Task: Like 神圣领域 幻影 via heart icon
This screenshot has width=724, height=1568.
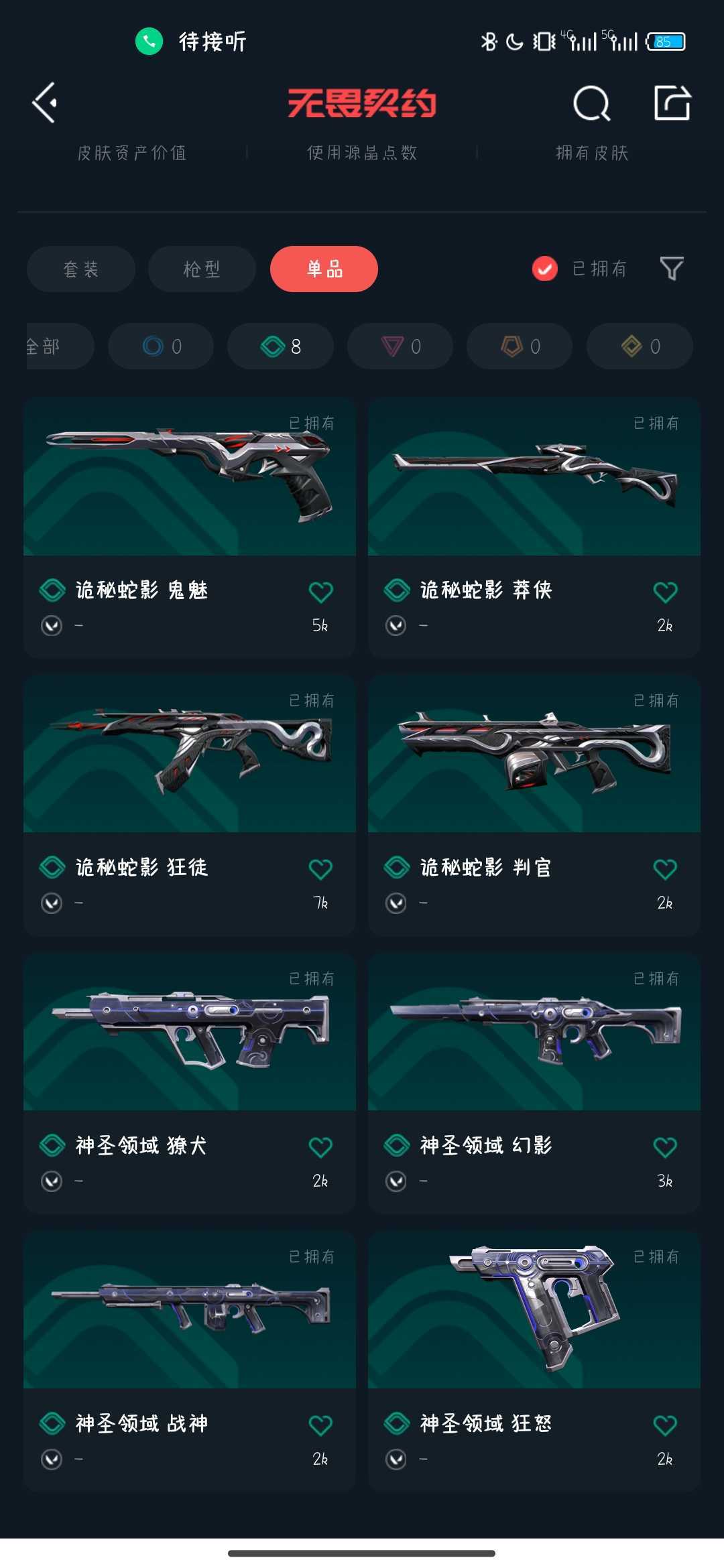Action: pos(665,1147)
